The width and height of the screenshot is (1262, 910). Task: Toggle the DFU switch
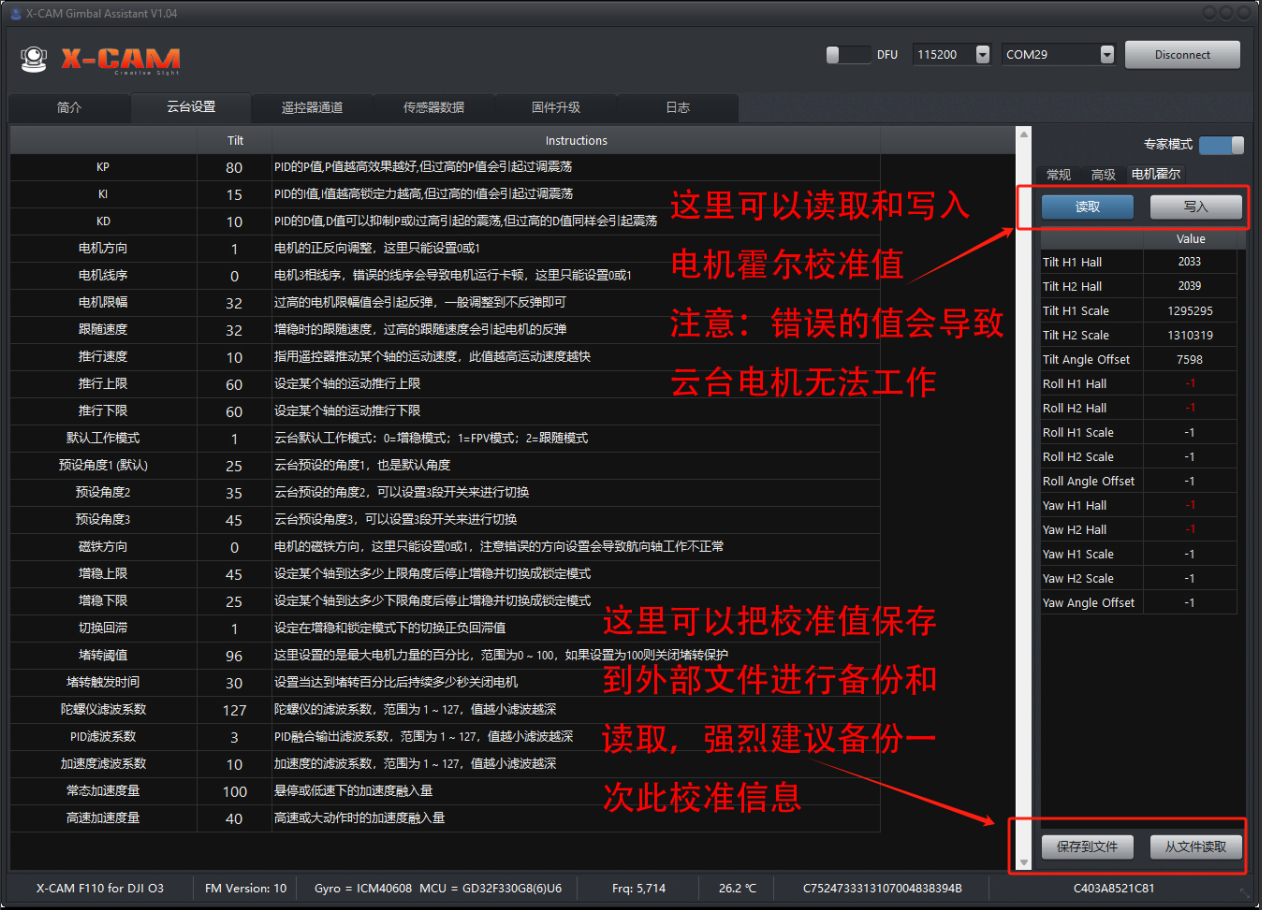(848, 55)
